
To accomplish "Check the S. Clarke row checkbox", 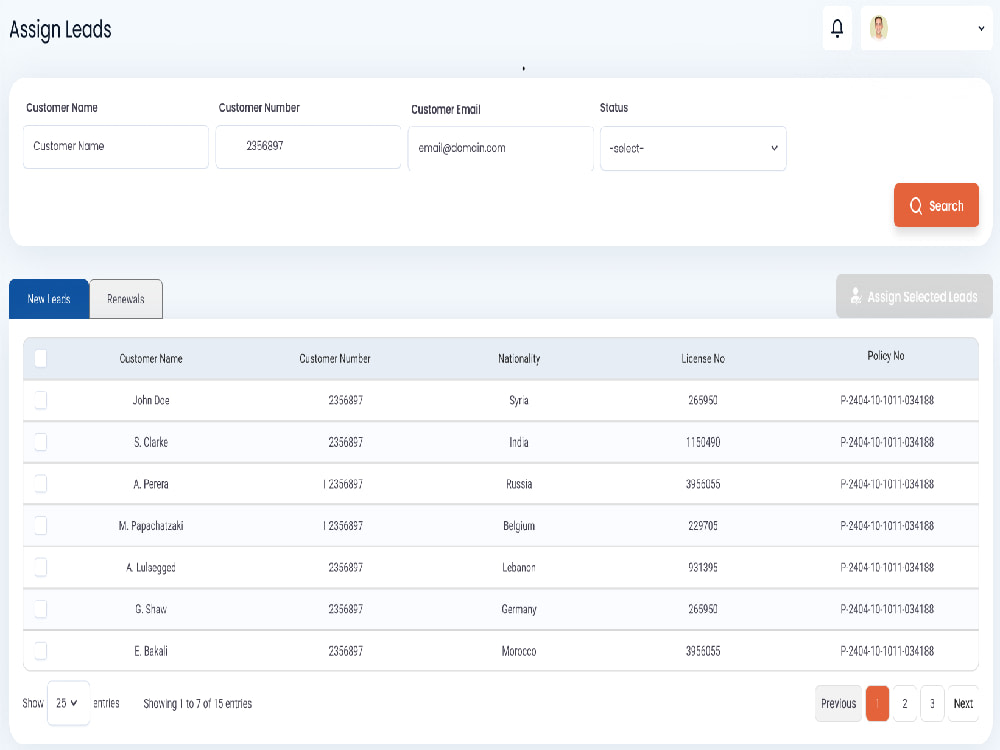I will click(x=40, y=442).
